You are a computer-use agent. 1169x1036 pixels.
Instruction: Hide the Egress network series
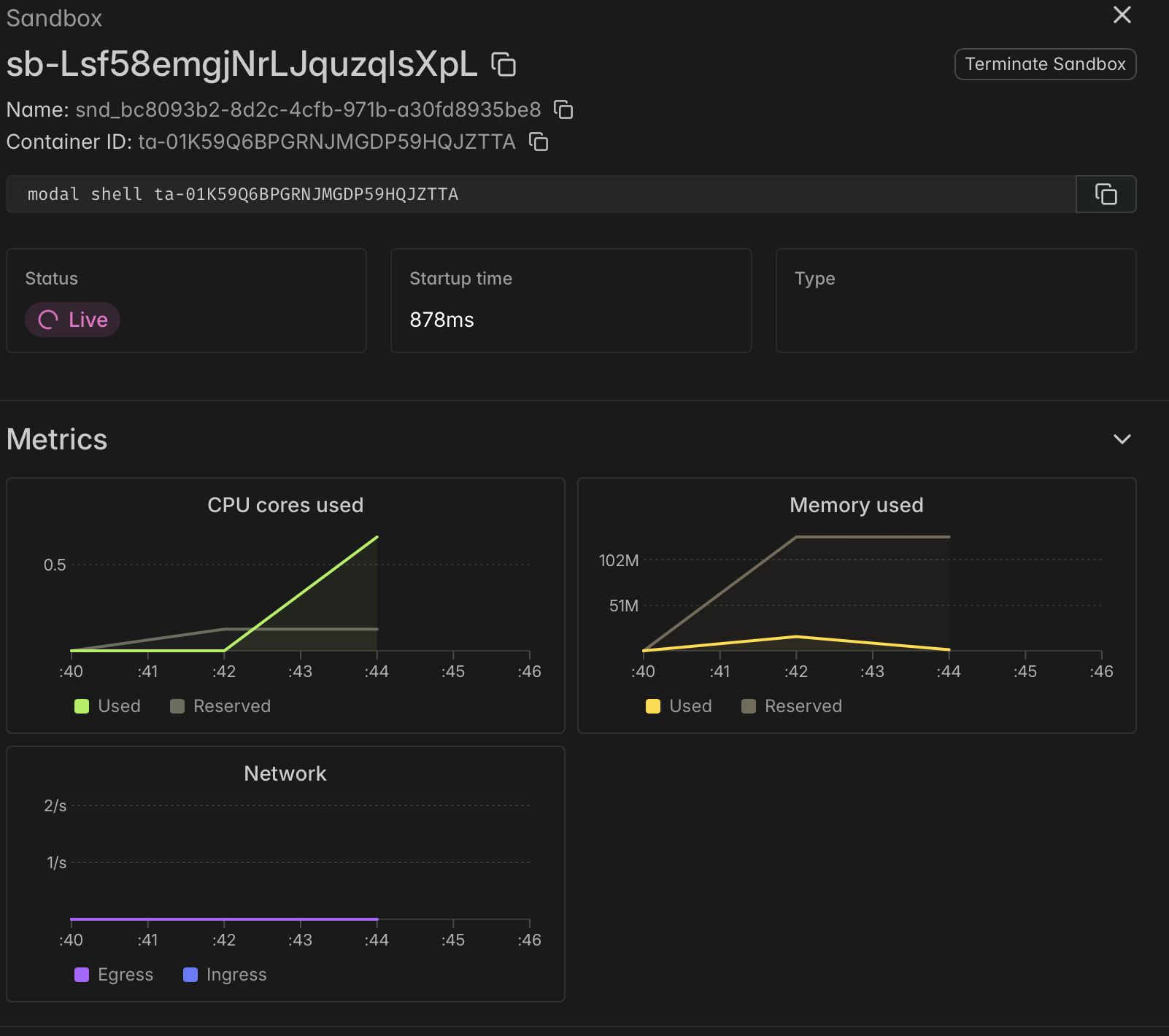click(115, 975)
